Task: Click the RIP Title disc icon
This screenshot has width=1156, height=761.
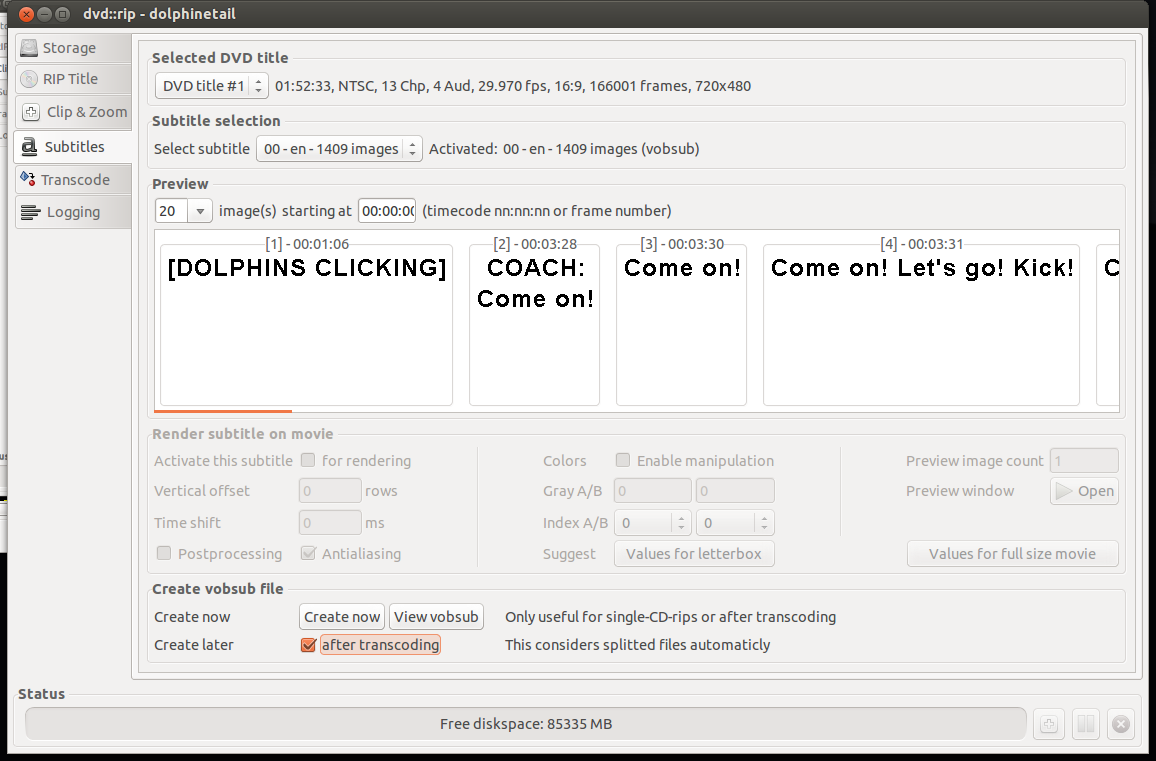Action: [x=29, y=79]
